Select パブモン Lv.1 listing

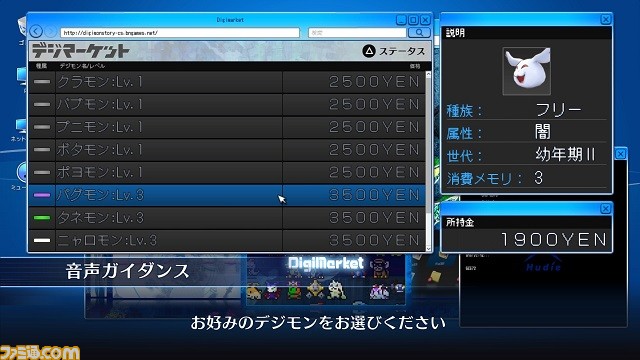(227, 104)
